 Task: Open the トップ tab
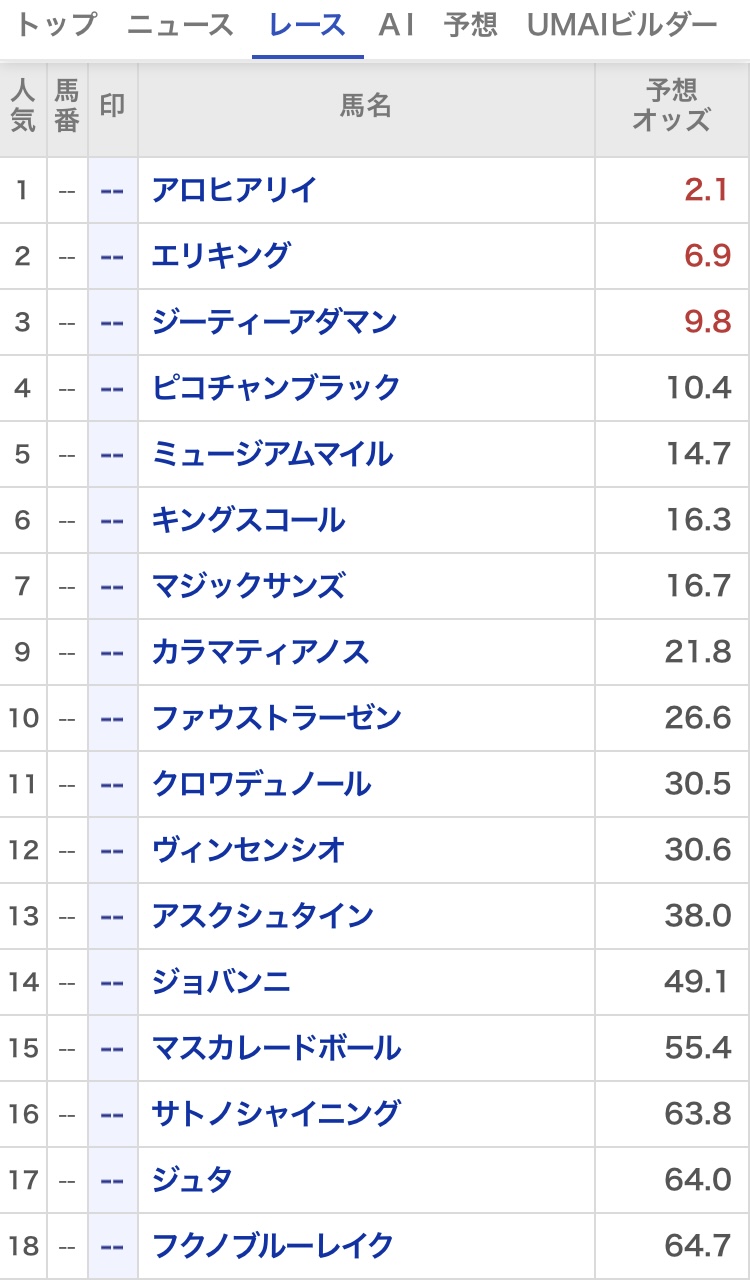point(57,25)
